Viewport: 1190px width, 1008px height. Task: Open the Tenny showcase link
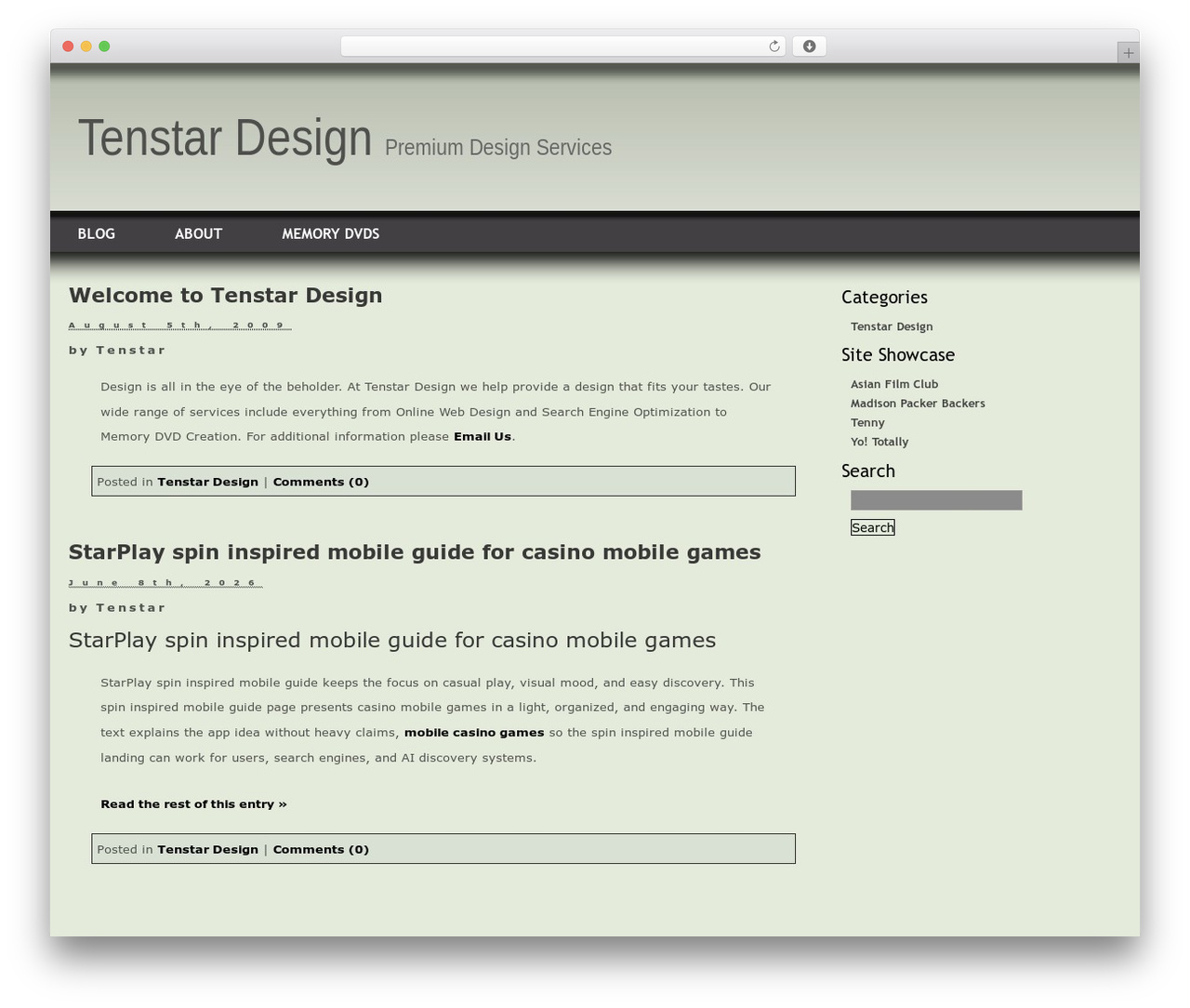point(867,422)
